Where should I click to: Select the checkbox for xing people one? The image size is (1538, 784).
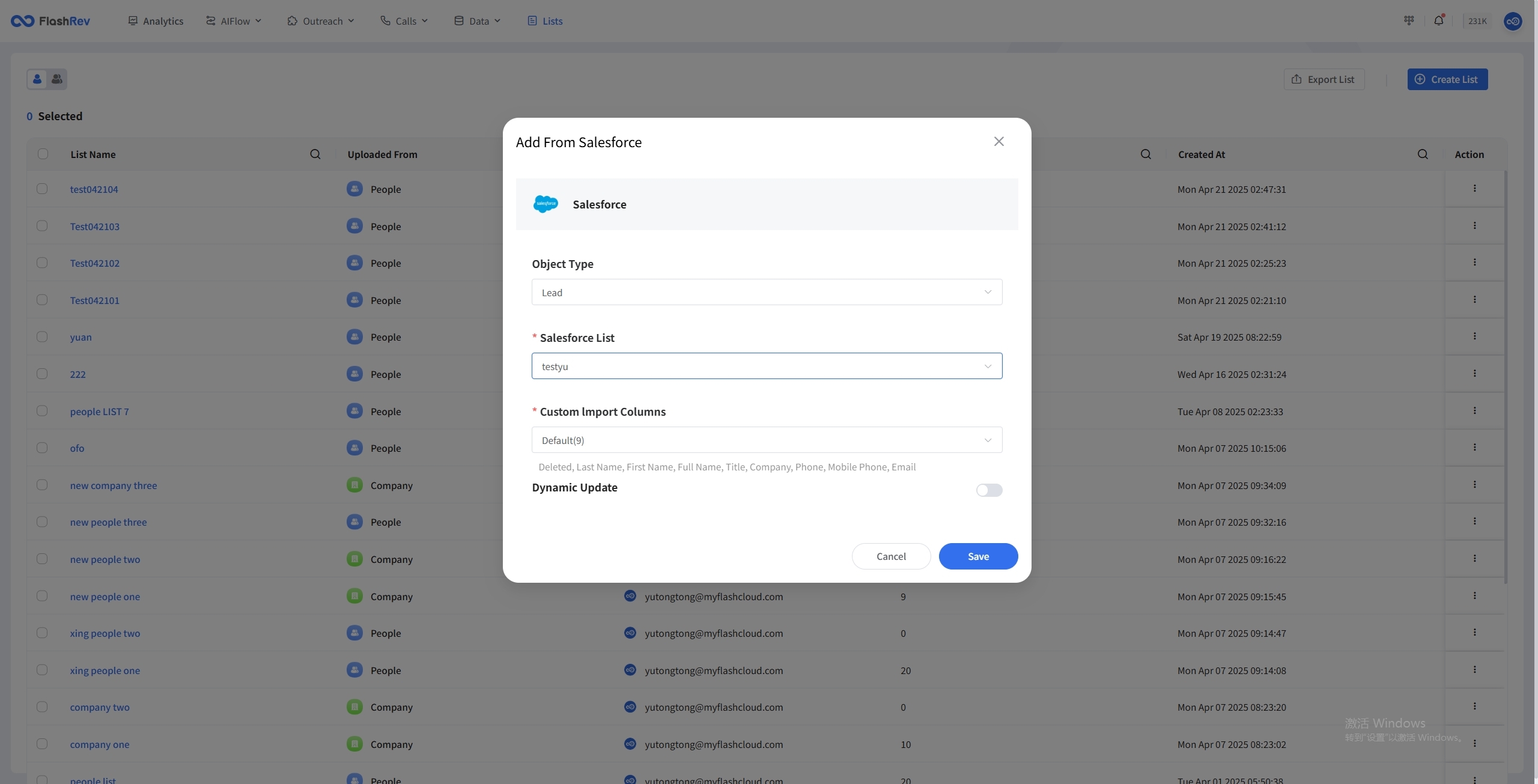click(42, 670)
